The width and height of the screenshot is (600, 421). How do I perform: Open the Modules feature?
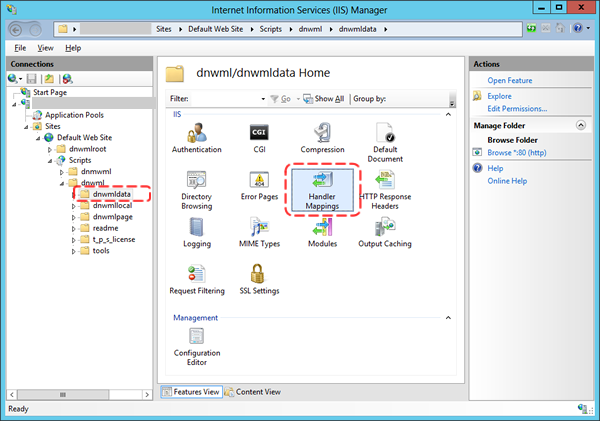322,233
